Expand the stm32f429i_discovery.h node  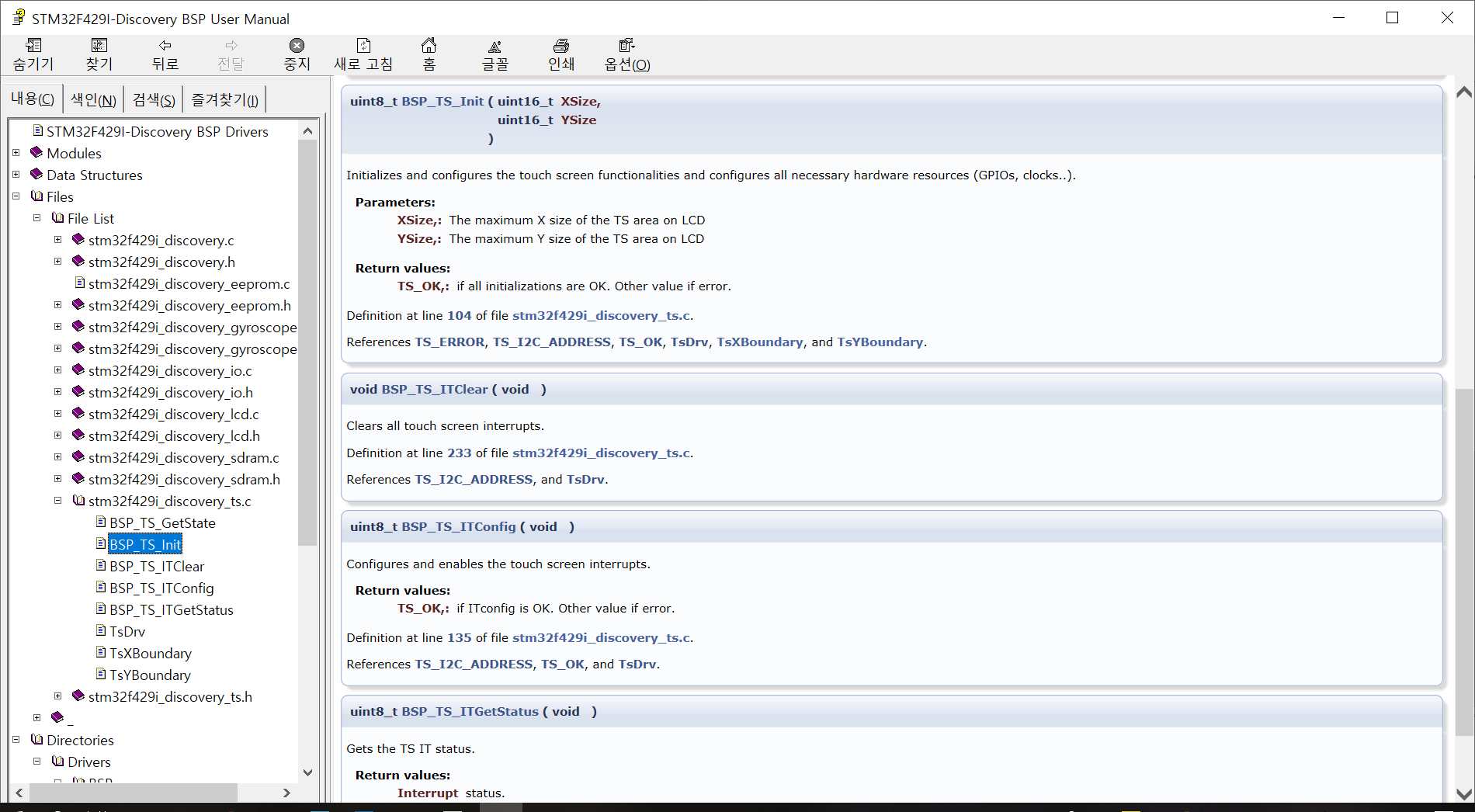coord(57,262)
